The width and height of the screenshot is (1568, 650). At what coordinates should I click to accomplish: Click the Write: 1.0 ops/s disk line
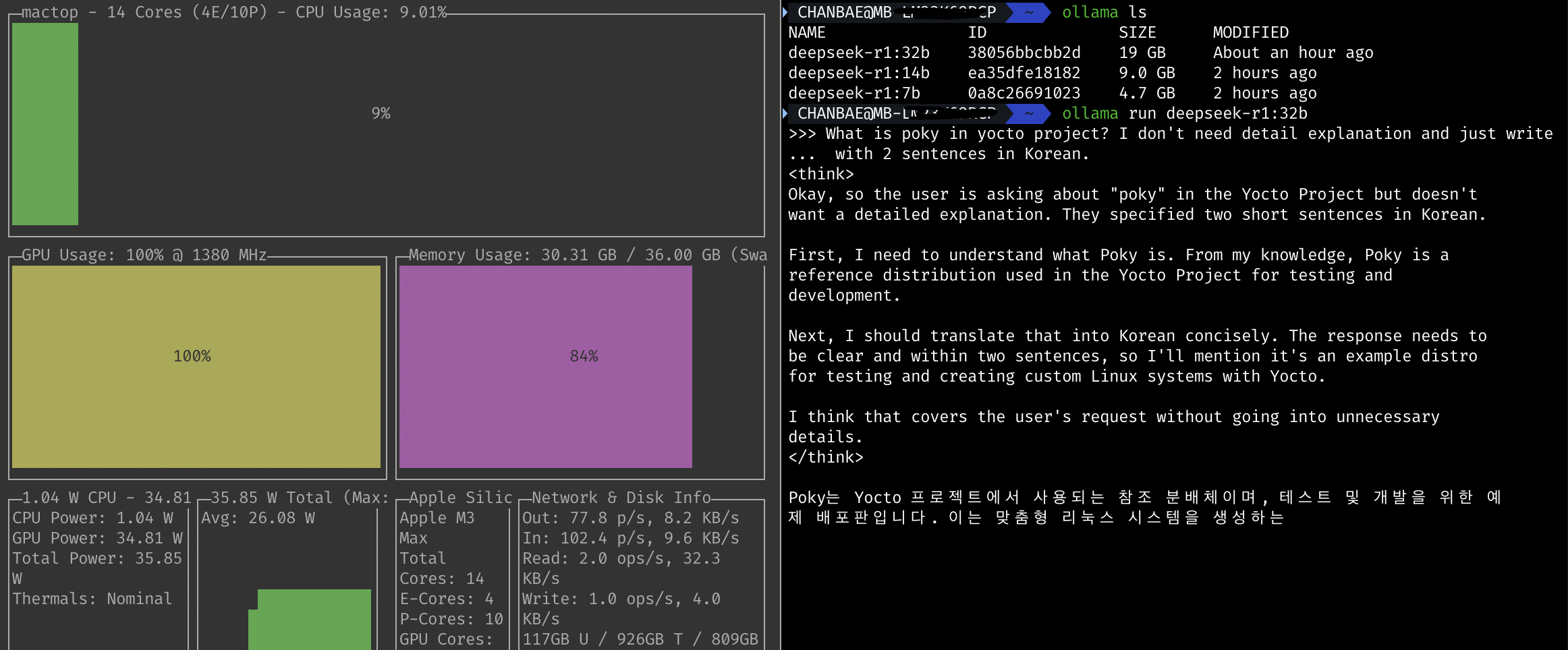(621, 609)
